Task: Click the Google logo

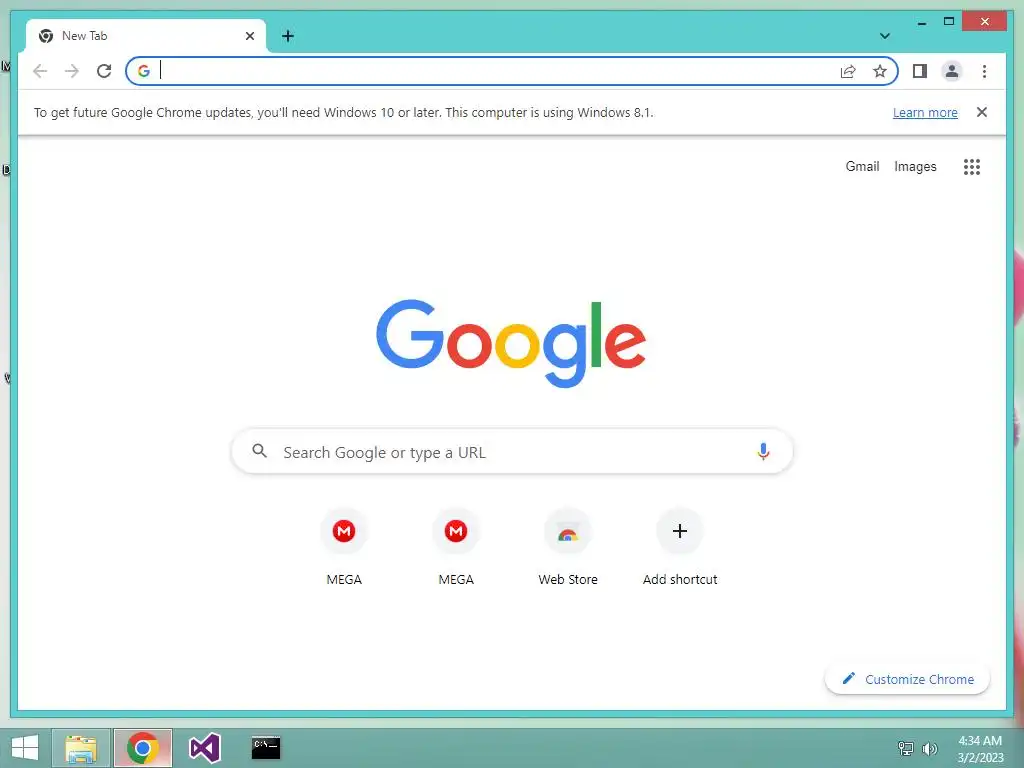Action: pyautogui.click(x=511, y=344)
